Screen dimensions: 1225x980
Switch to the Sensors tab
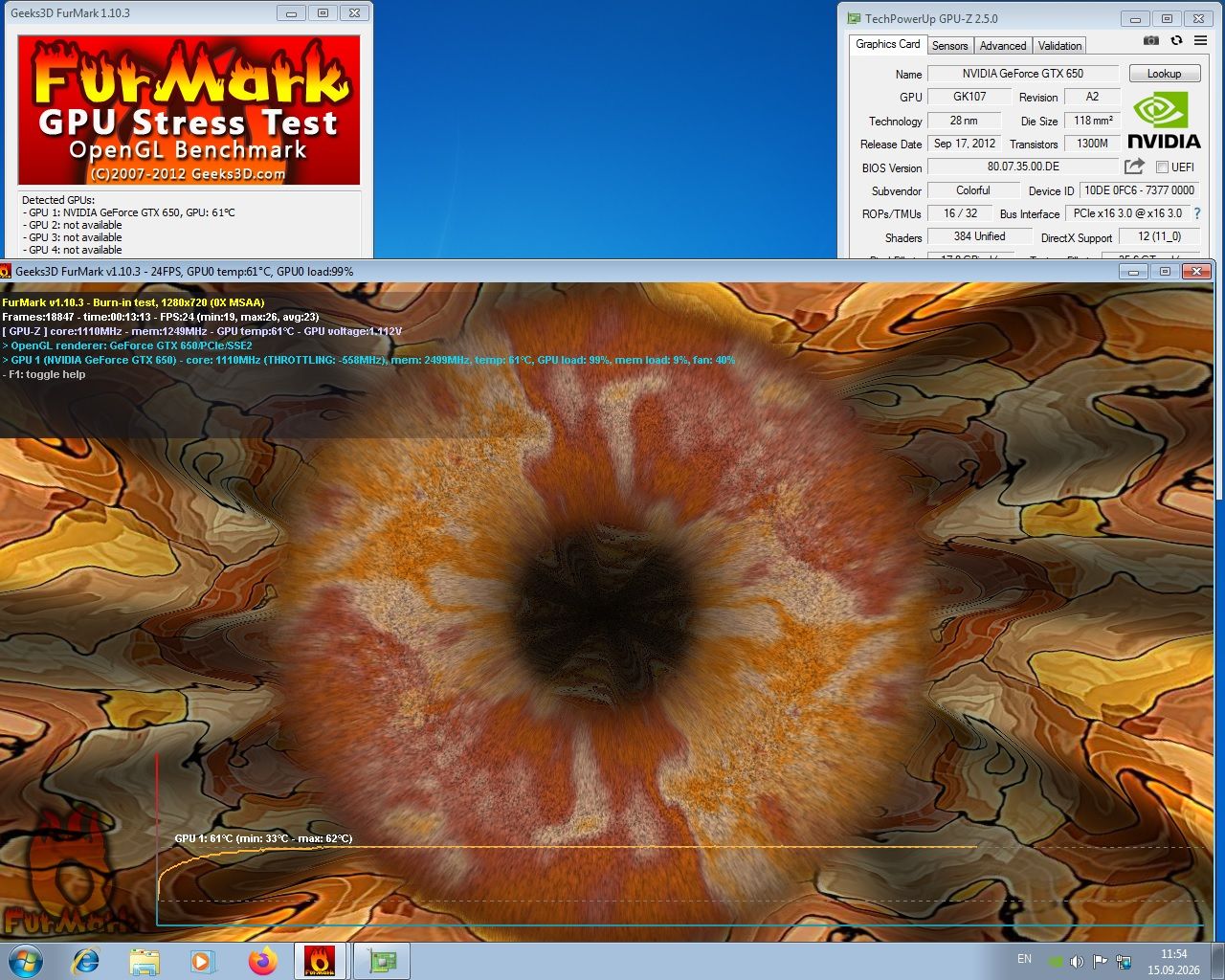[949, 46]
